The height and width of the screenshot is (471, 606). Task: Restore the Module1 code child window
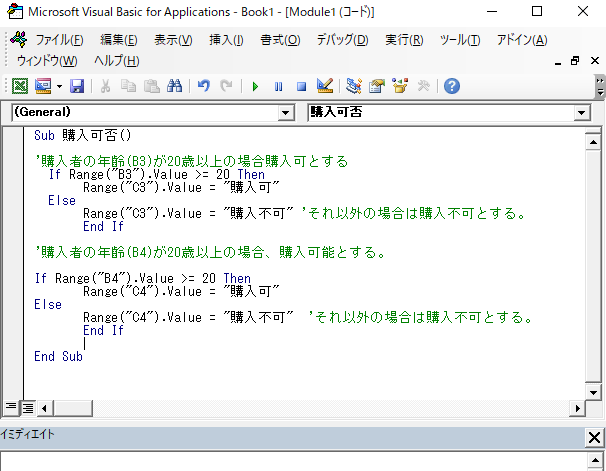tap(575, 61)
